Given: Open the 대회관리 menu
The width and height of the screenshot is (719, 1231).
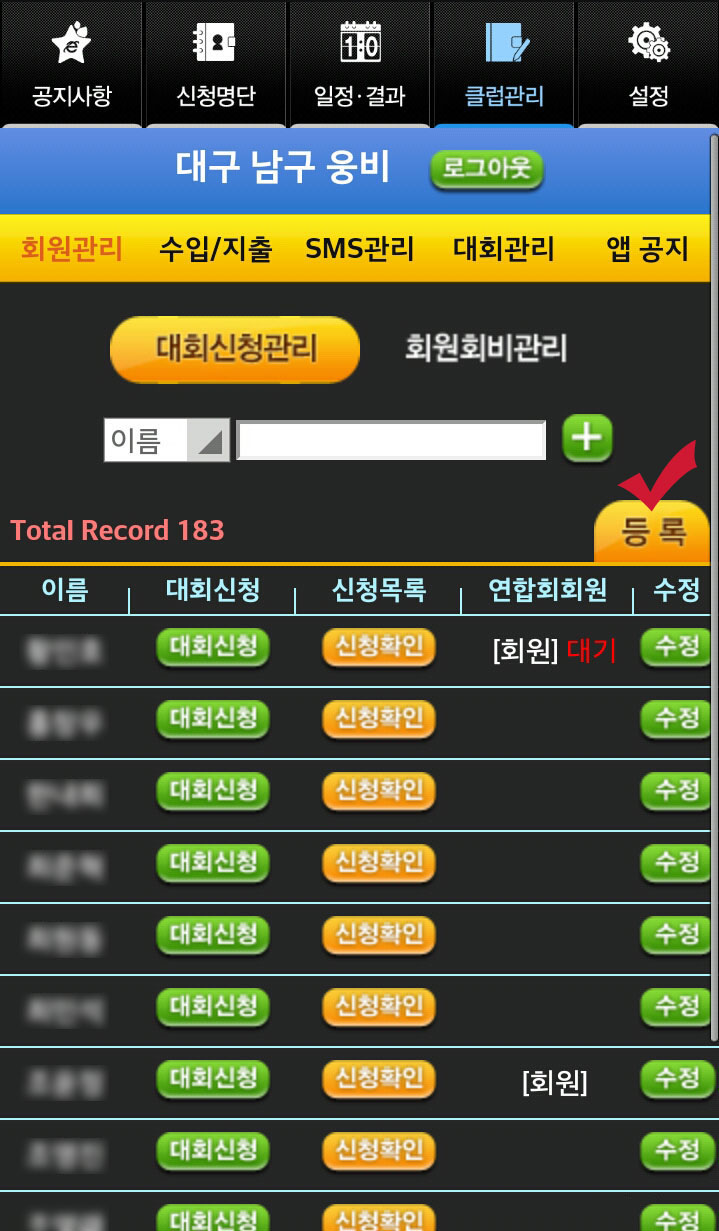Looking at the screenshot, I should click(x=503, y=248).
